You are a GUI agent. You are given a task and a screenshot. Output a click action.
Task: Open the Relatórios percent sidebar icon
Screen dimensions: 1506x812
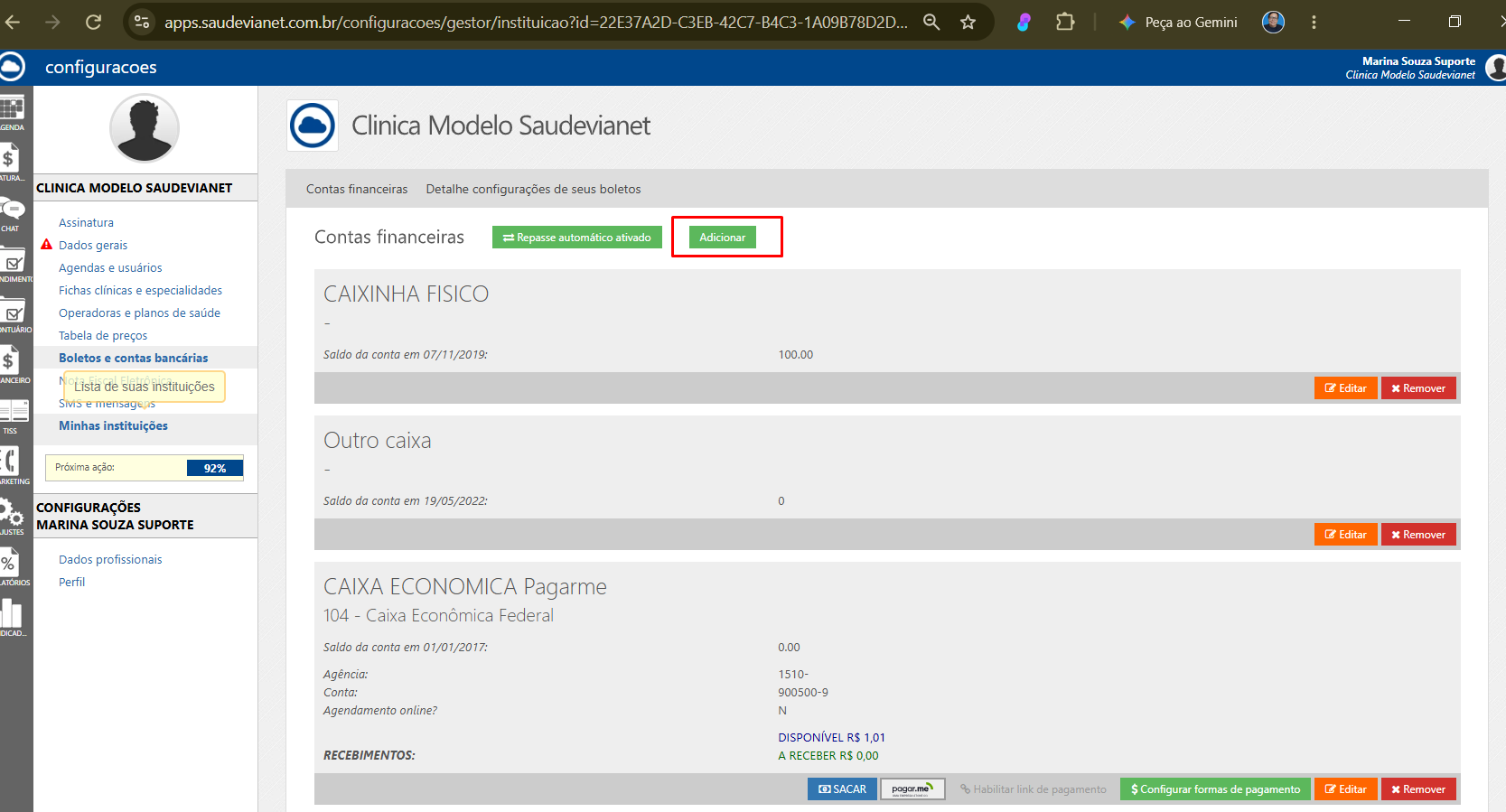tap(12, 567)
